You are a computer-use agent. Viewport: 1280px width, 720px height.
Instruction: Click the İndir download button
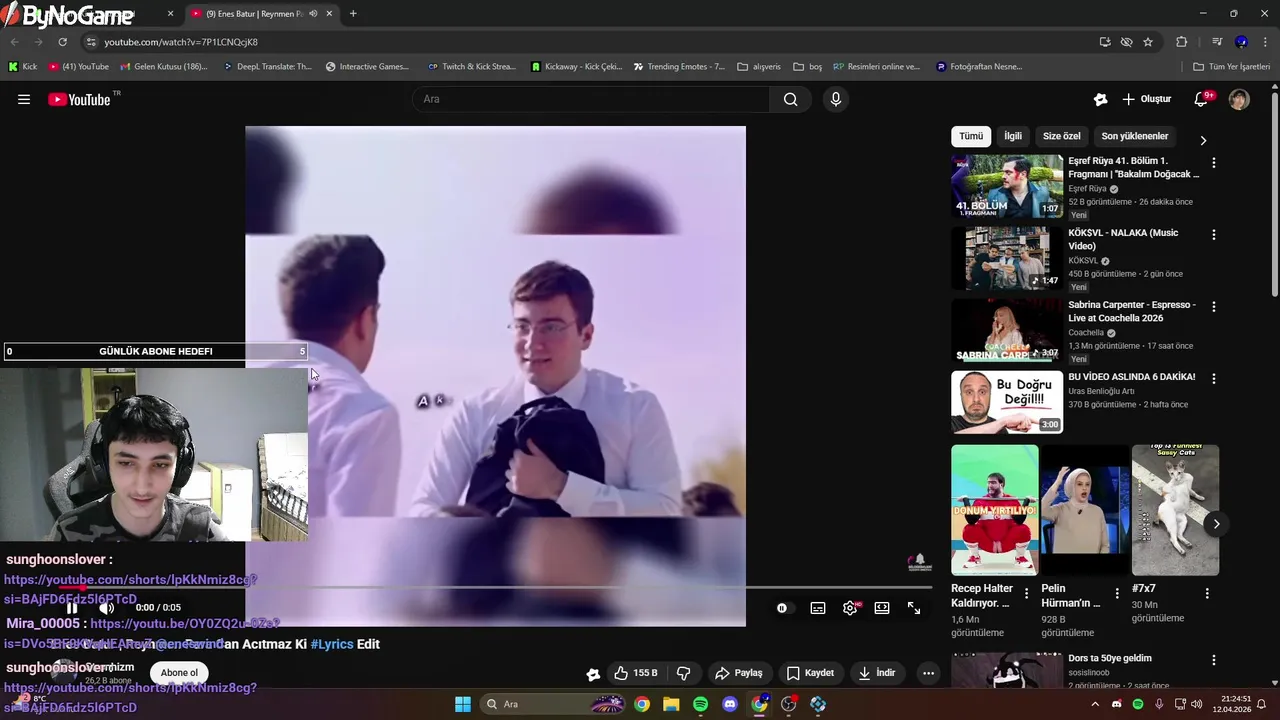coord(877,673)
